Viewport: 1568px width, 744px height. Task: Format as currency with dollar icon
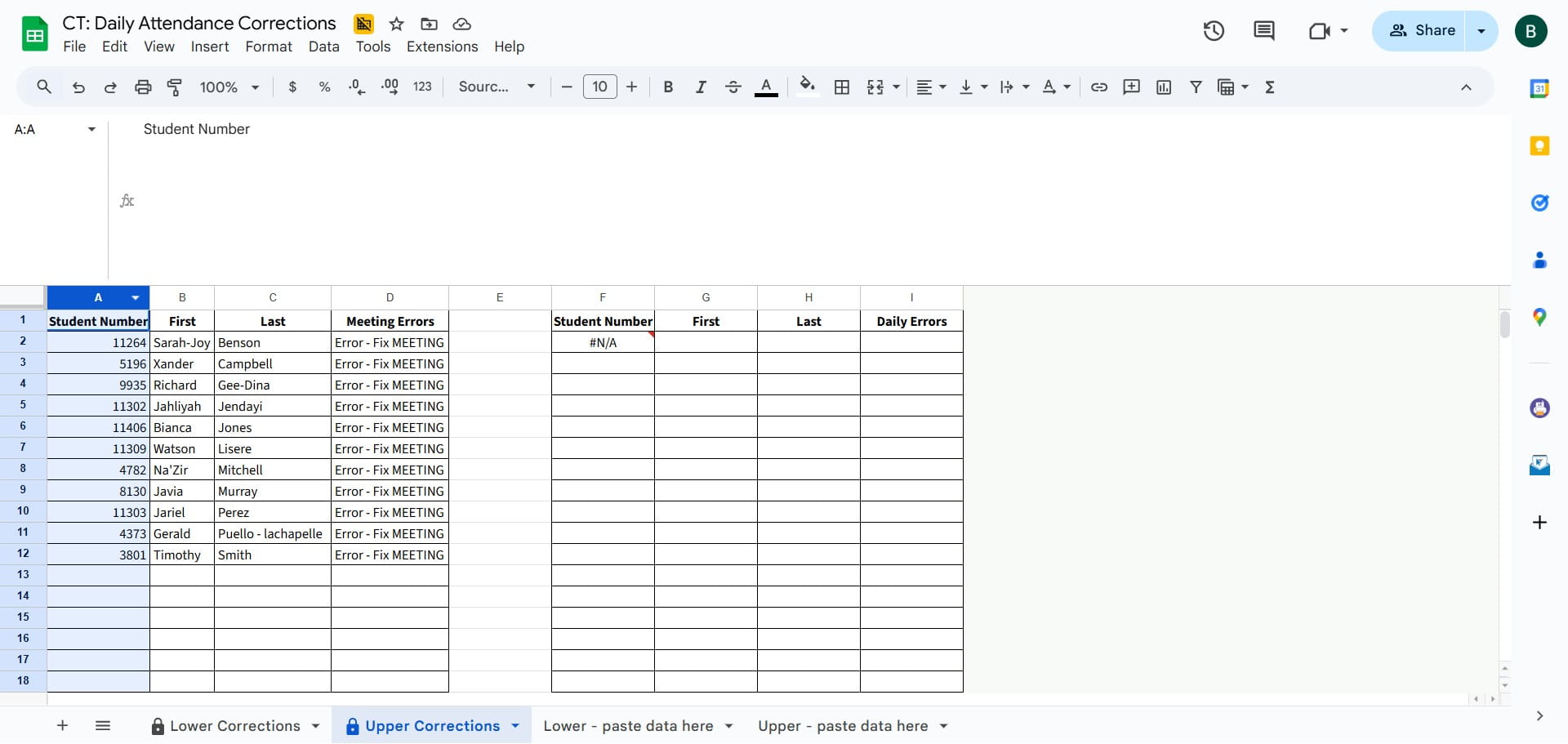[292, 87]
